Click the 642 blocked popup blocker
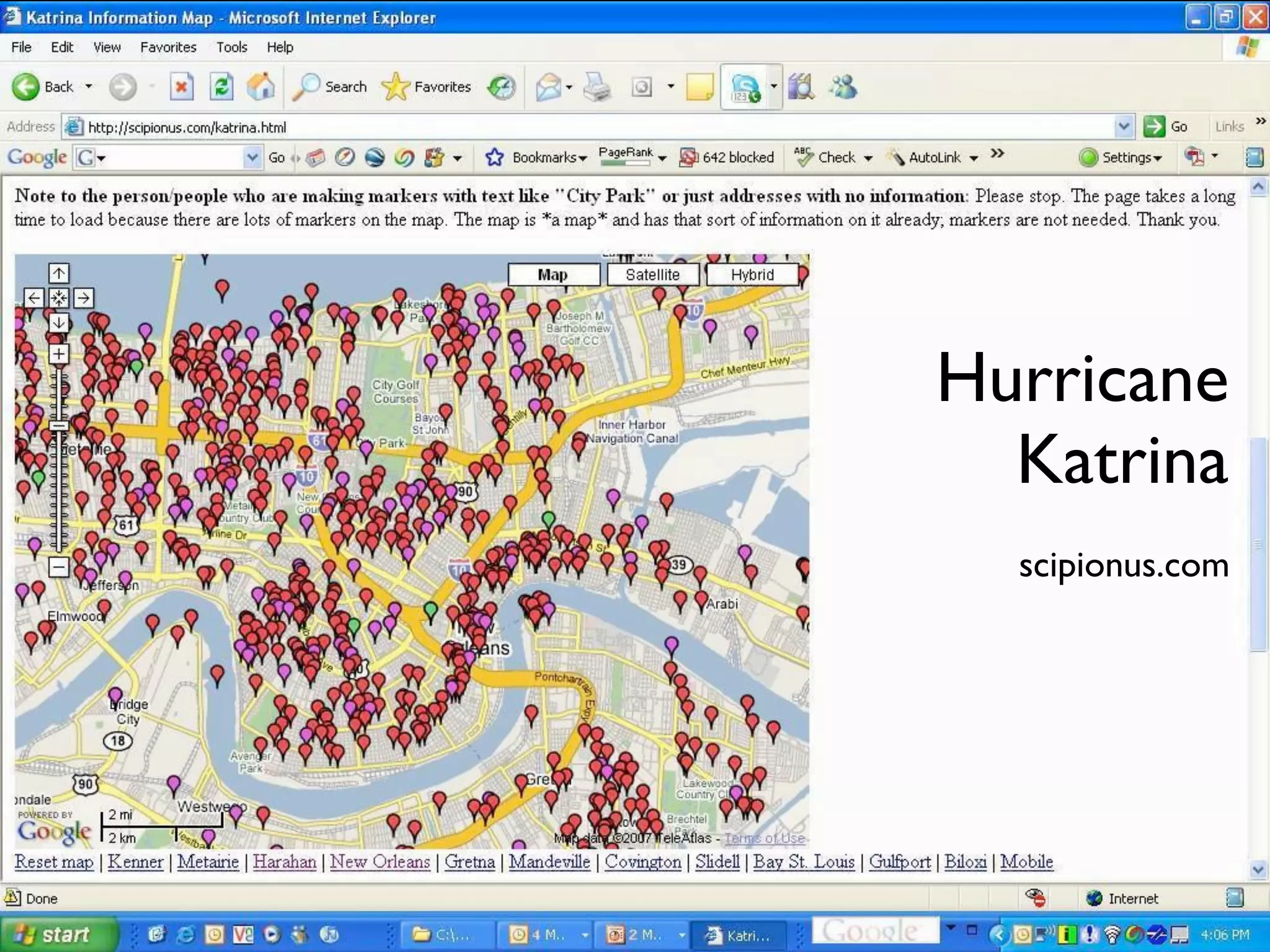 click(727, 157)
